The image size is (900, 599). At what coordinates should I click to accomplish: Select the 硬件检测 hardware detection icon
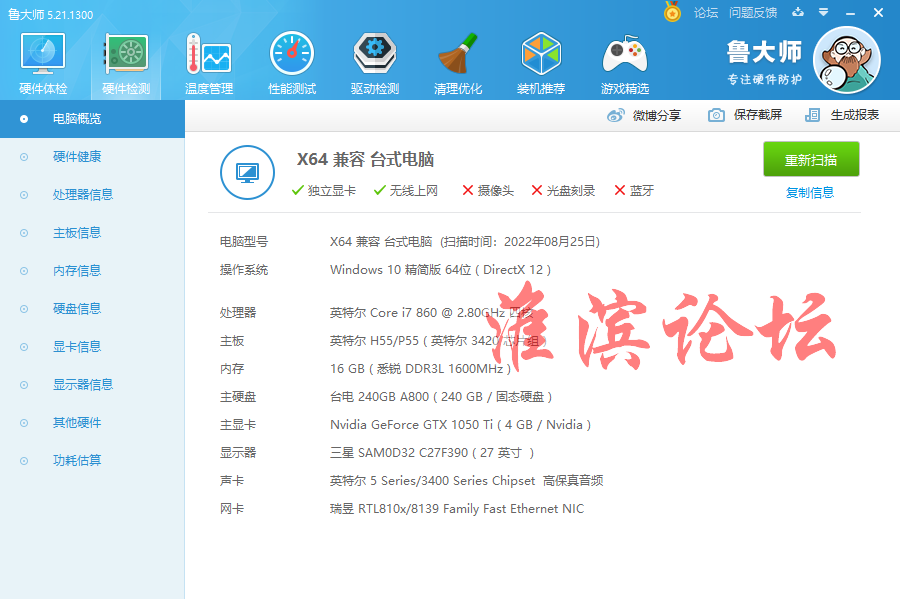(126, 63)
